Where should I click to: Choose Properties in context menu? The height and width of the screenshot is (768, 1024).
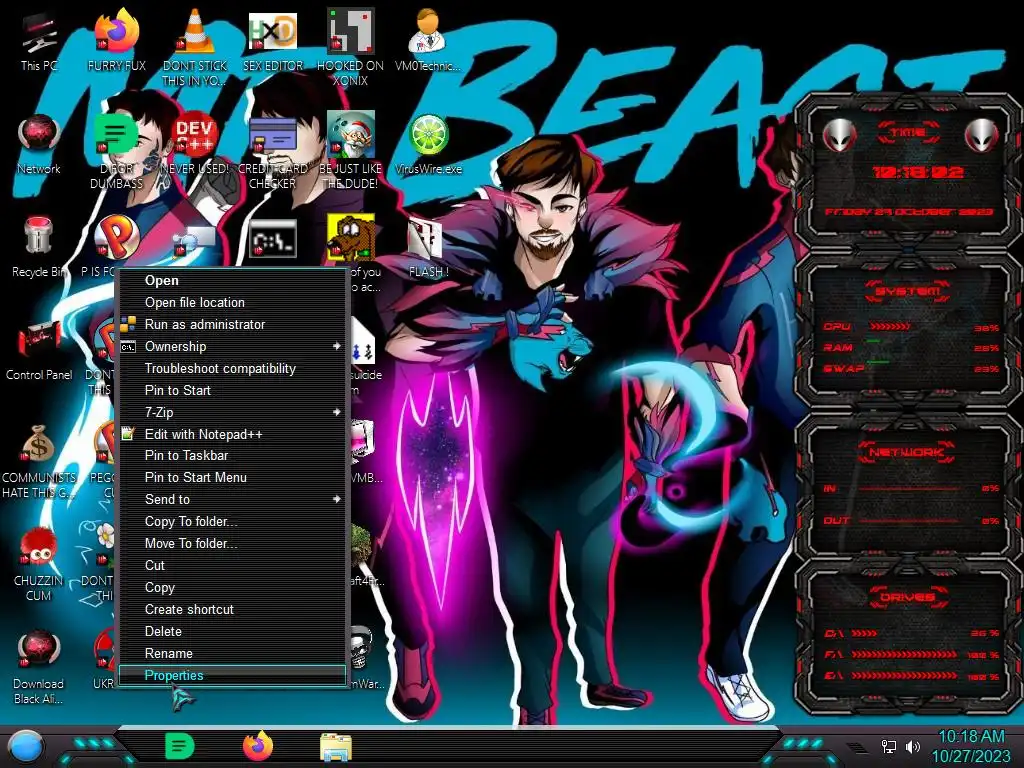232,675
